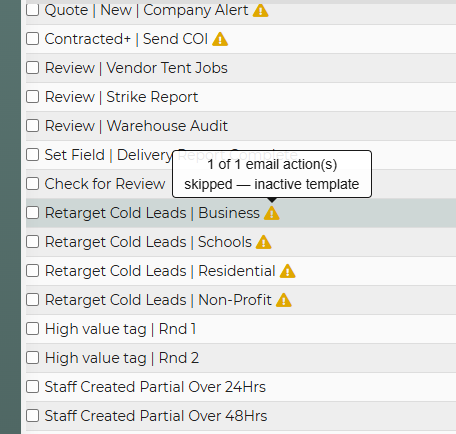
Task: Click warning icon on Retarget Cold Leads Schools
Action: tap(264, 242)
